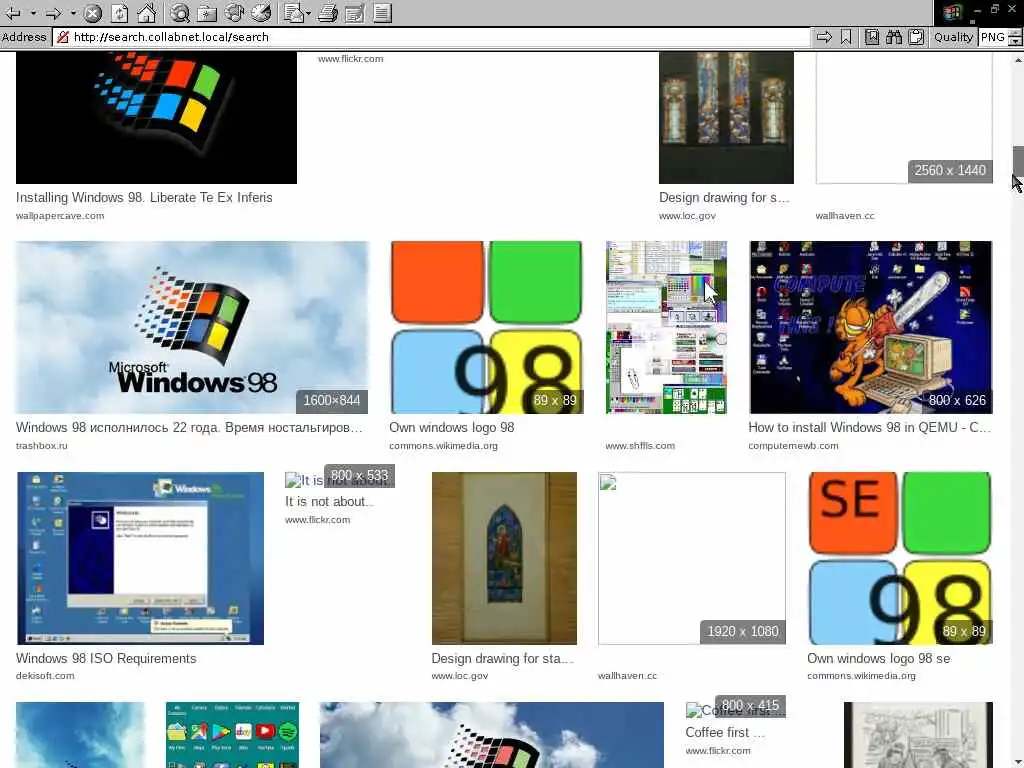Open the Search globe toolbar icon

pyautogui.click(x=180, y=12)
